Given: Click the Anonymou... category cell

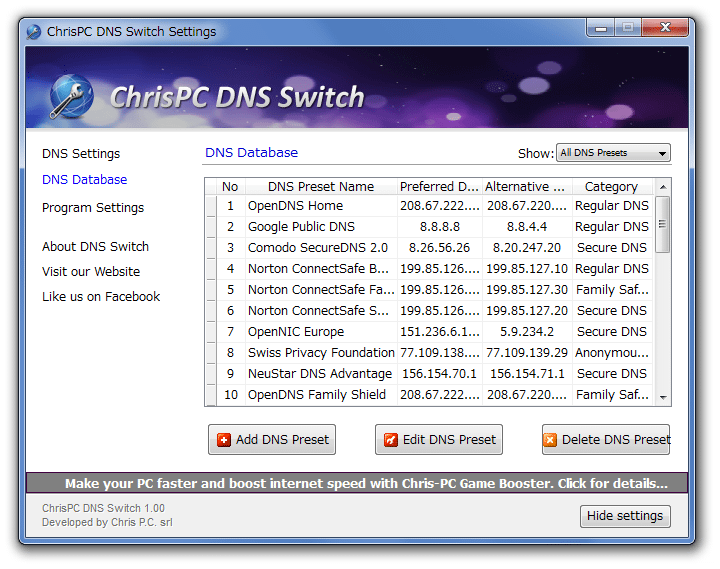Looking at the screenshot, I should (x=612, y=353).
